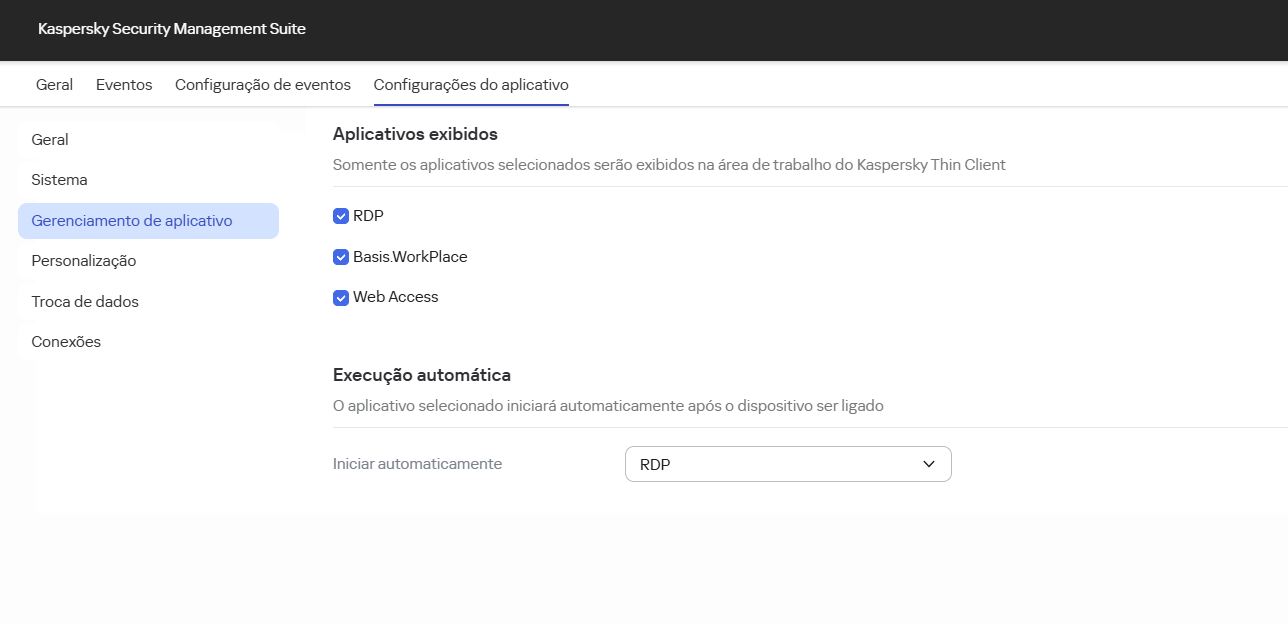
Task: Select the Configurações do aplicativo tab
Action: (470, 85)
